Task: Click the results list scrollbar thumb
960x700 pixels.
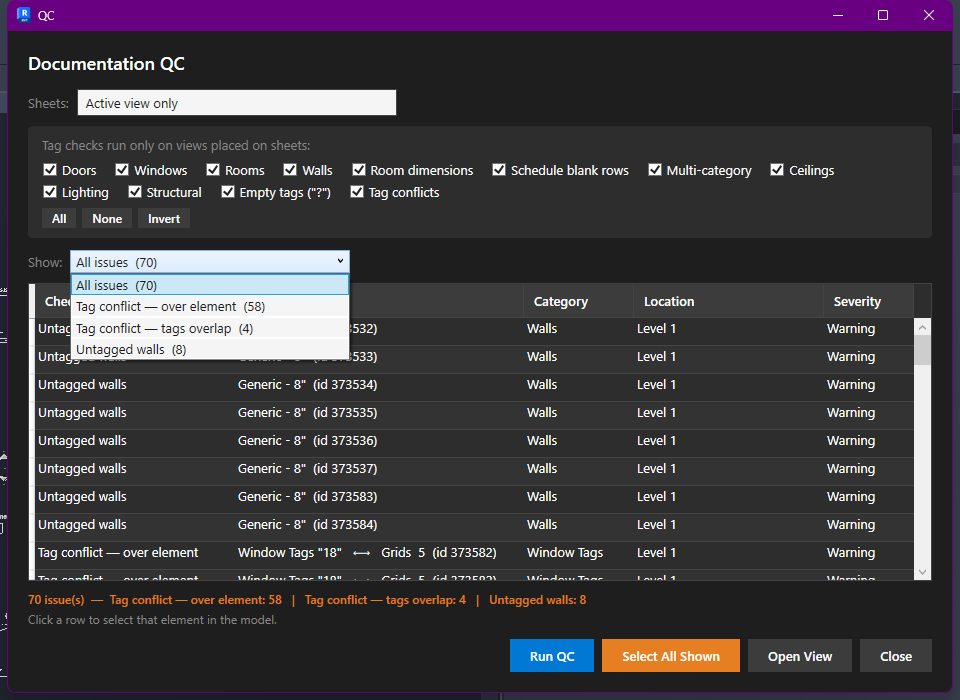Action: coord(923,350)
